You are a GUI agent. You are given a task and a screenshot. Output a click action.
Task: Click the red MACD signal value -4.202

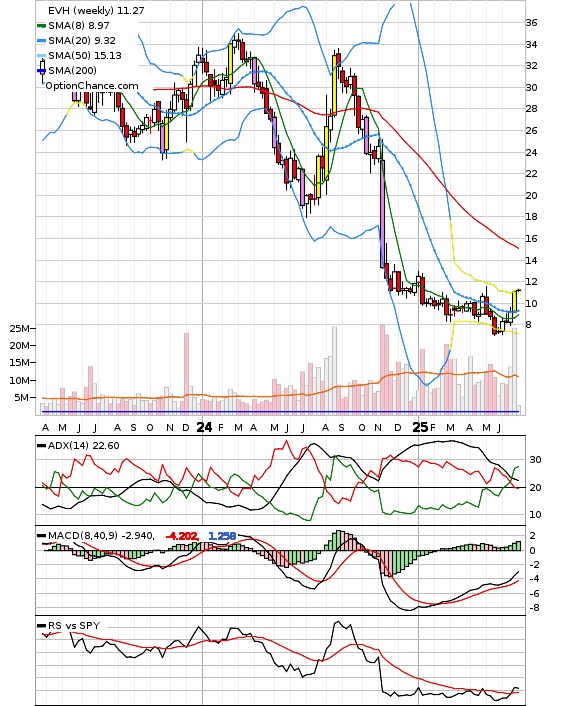coord(182,536)
